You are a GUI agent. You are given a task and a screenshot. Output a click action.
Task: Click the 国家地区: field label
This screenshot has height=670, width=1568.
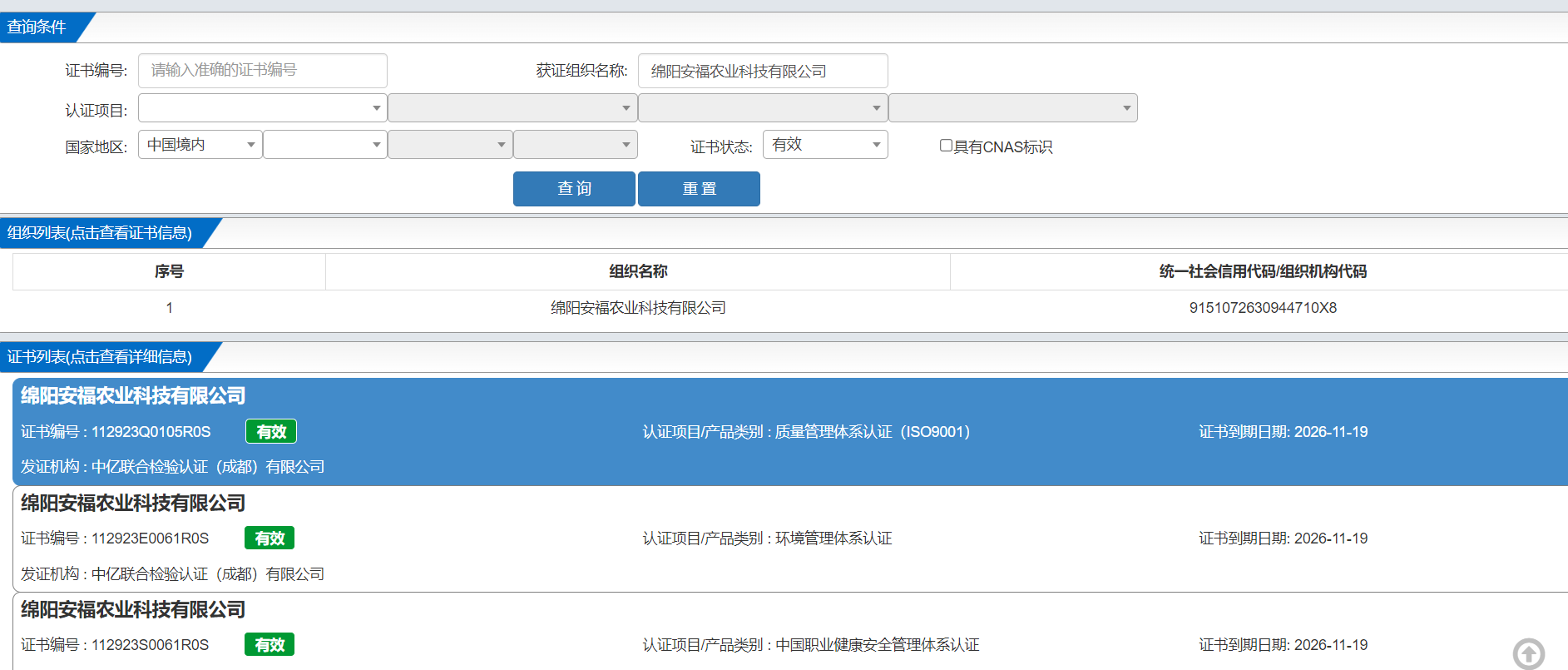click(x=96, y=147)
